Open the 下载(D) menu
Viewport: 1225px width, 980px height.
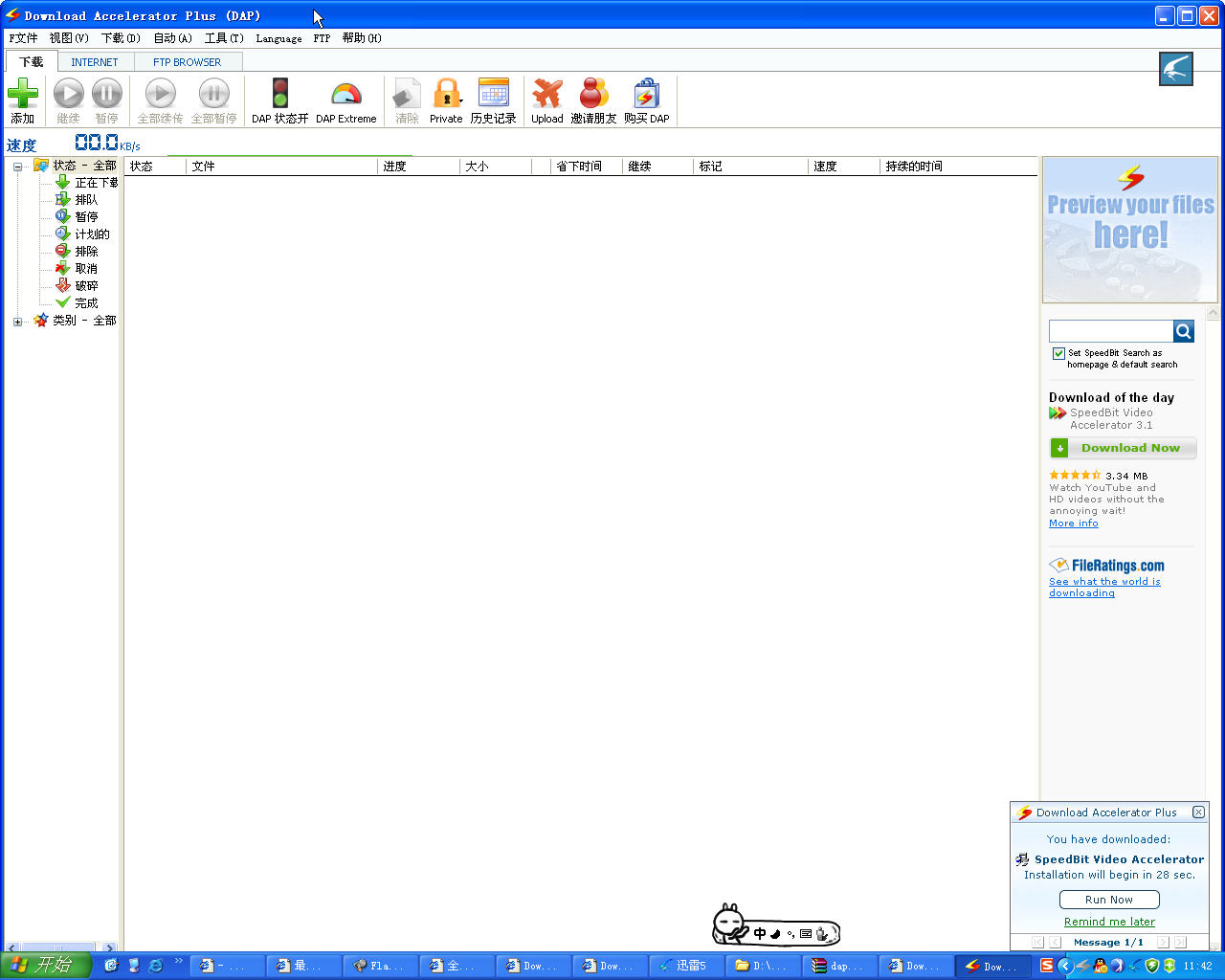click(121, 38)
